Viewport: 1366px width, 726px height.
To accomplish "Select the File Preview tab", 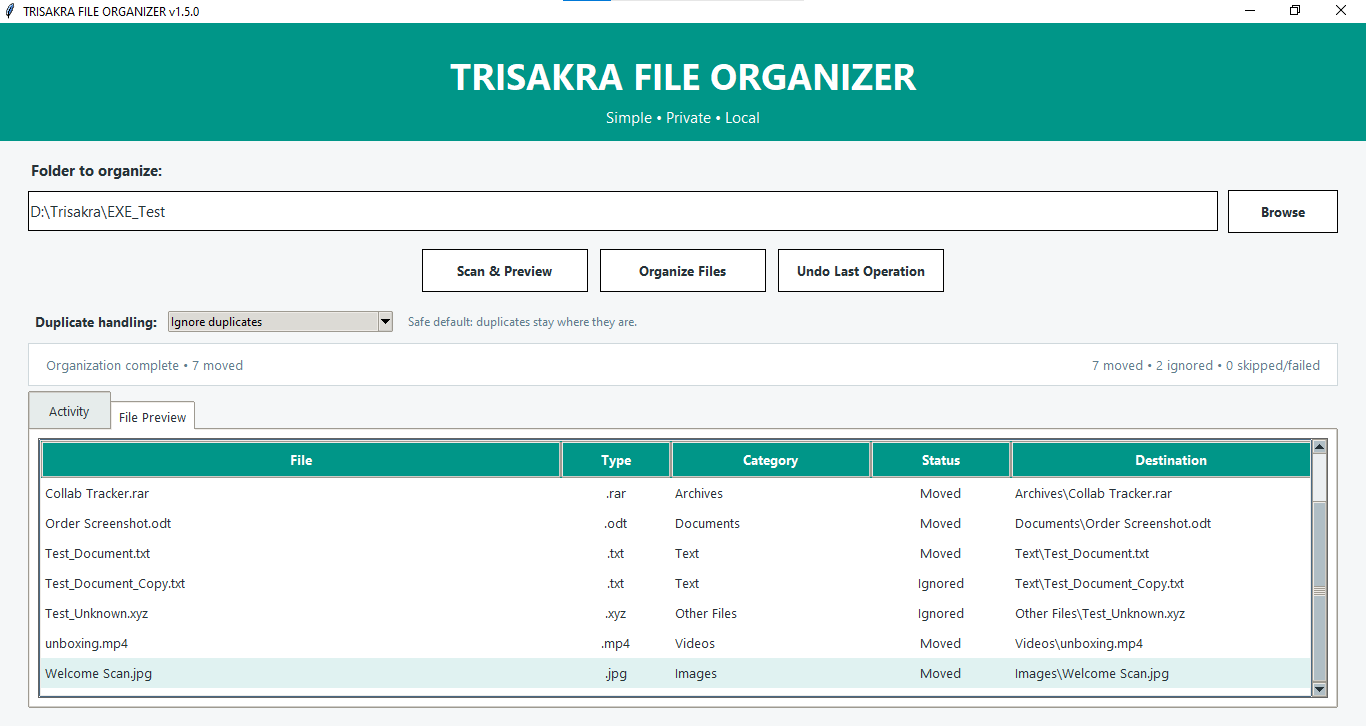I will (152, 417).
